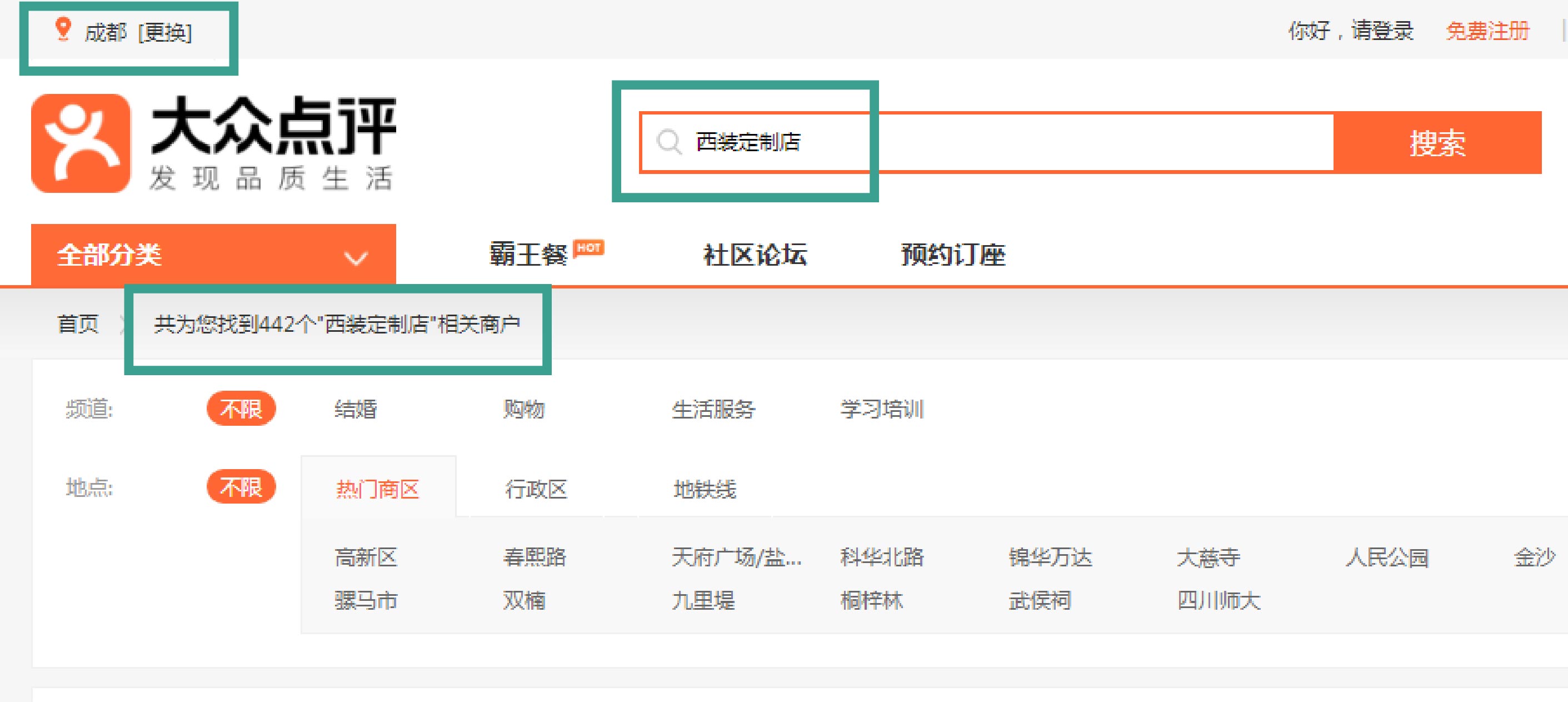
Task: Filter channel by 结婚
Action: [x=356, y=409]
